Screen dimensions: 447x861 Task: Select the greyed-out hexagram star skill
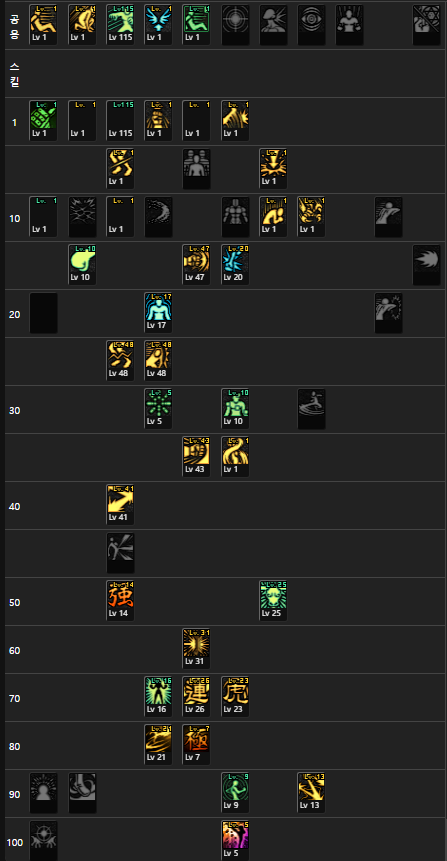[x=427, y=25]
